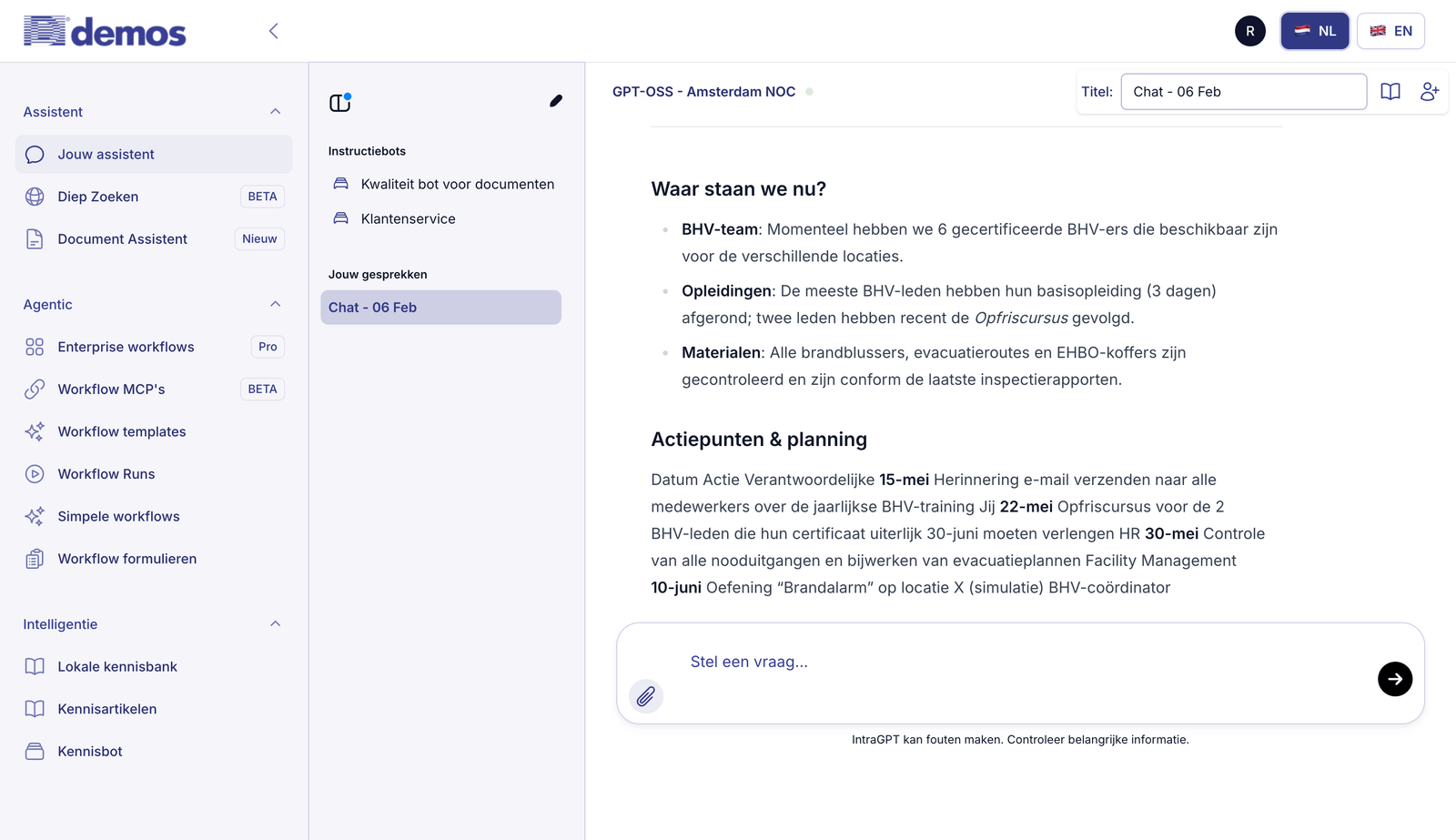This screenshot has height=840, width=1456.
Task: Open the Klantenservice instruction bot
Action: coord(406,218)
